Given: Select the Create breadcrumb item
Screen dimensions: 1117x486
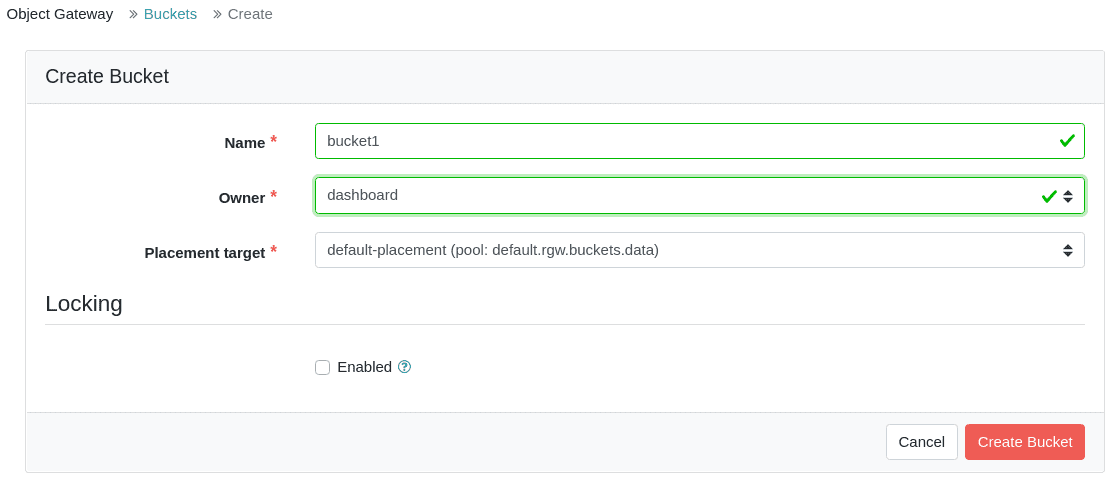Looking at the screenshot, I should 250,14.
